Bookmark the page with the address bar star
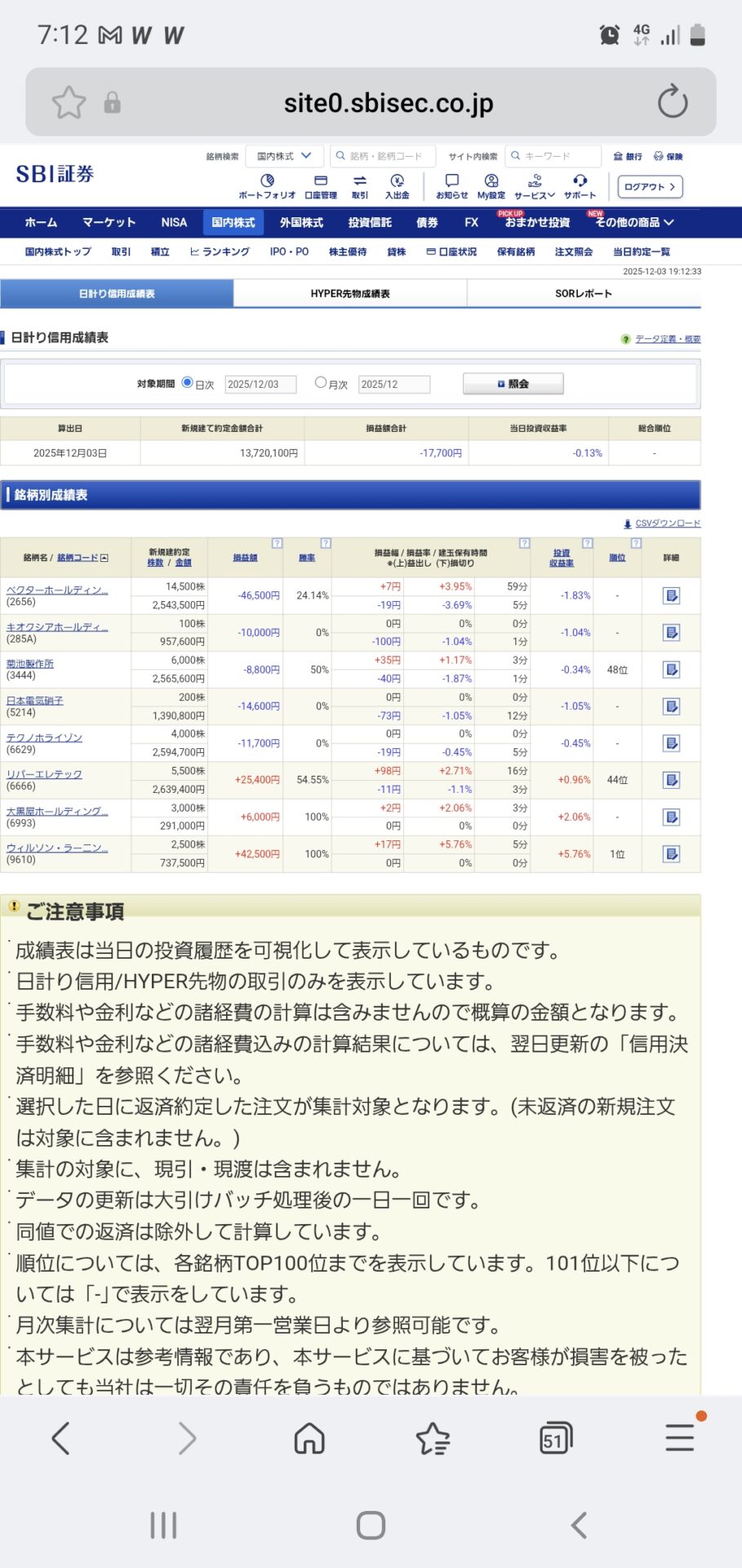Viewport: 742px width, 1568px height. (69, 103)
